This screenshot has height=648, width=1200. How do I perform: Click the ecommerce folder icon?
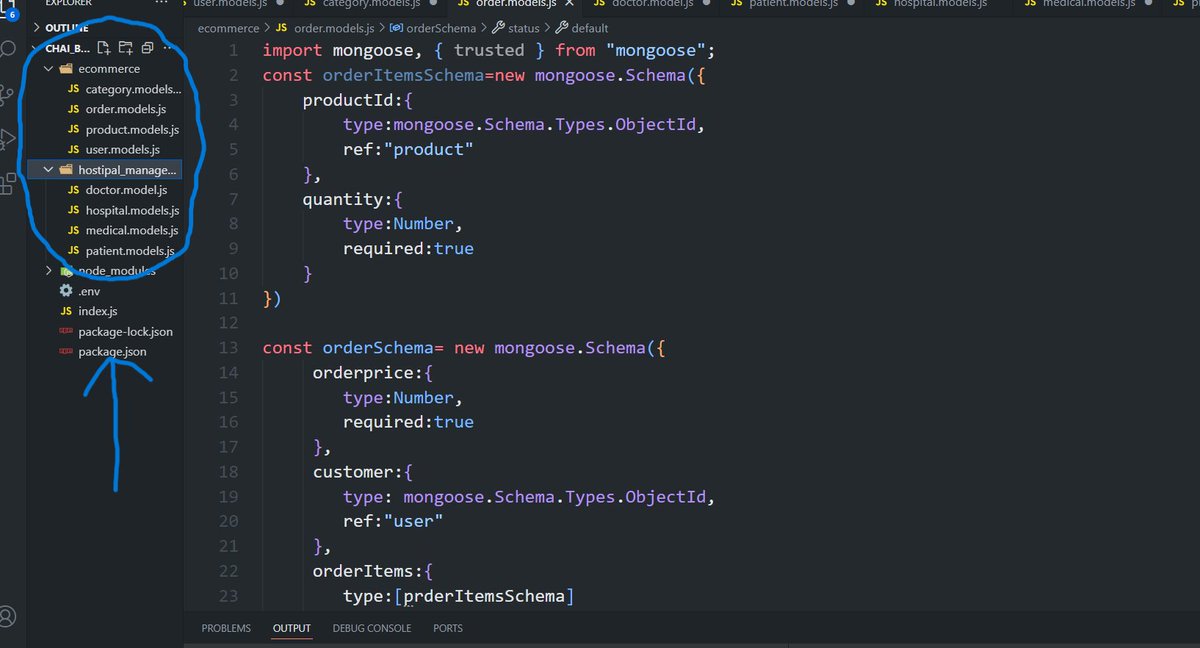66,69
